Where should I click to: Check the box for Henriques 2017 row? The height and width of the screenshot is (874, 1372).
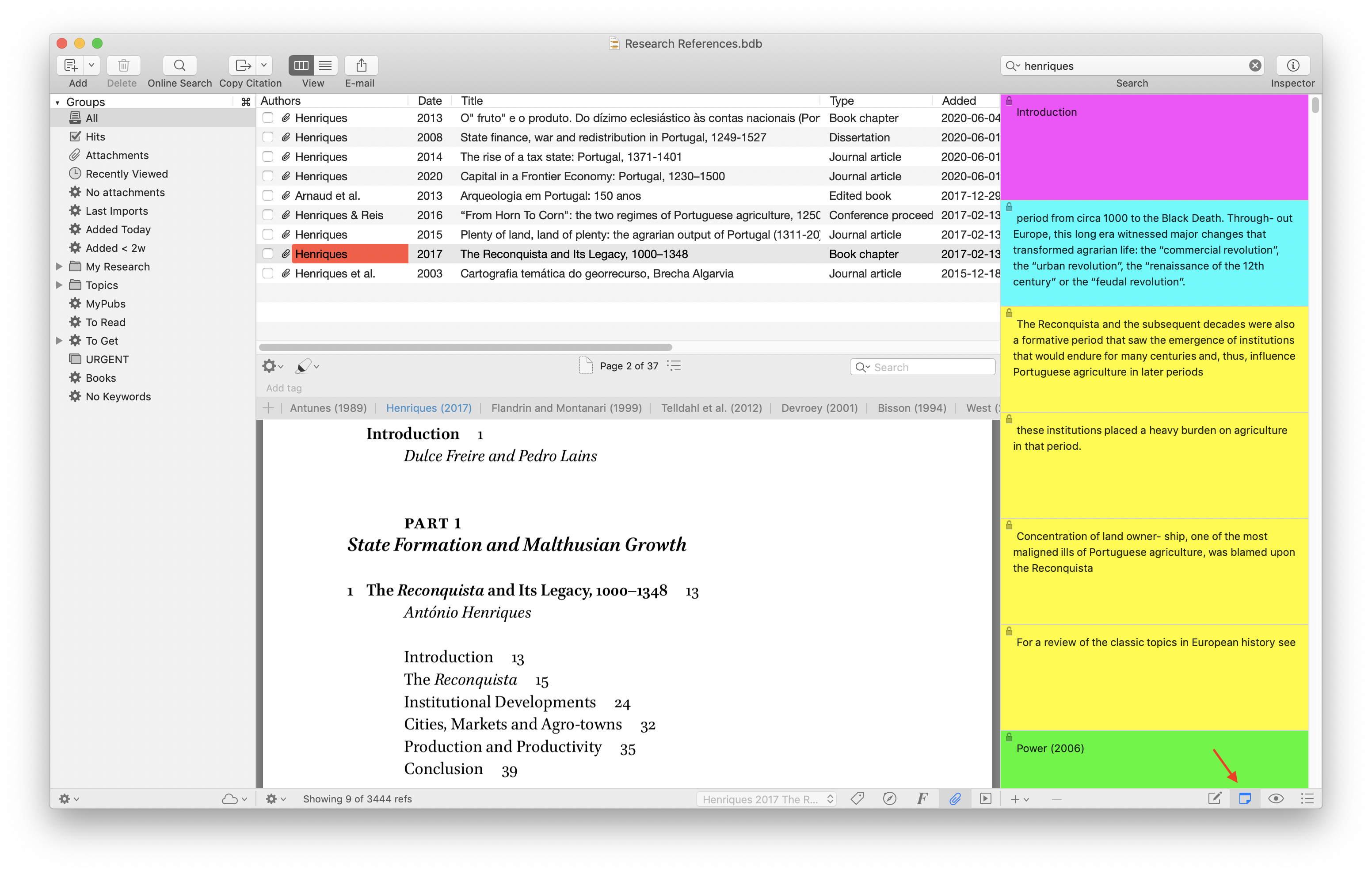268,254
